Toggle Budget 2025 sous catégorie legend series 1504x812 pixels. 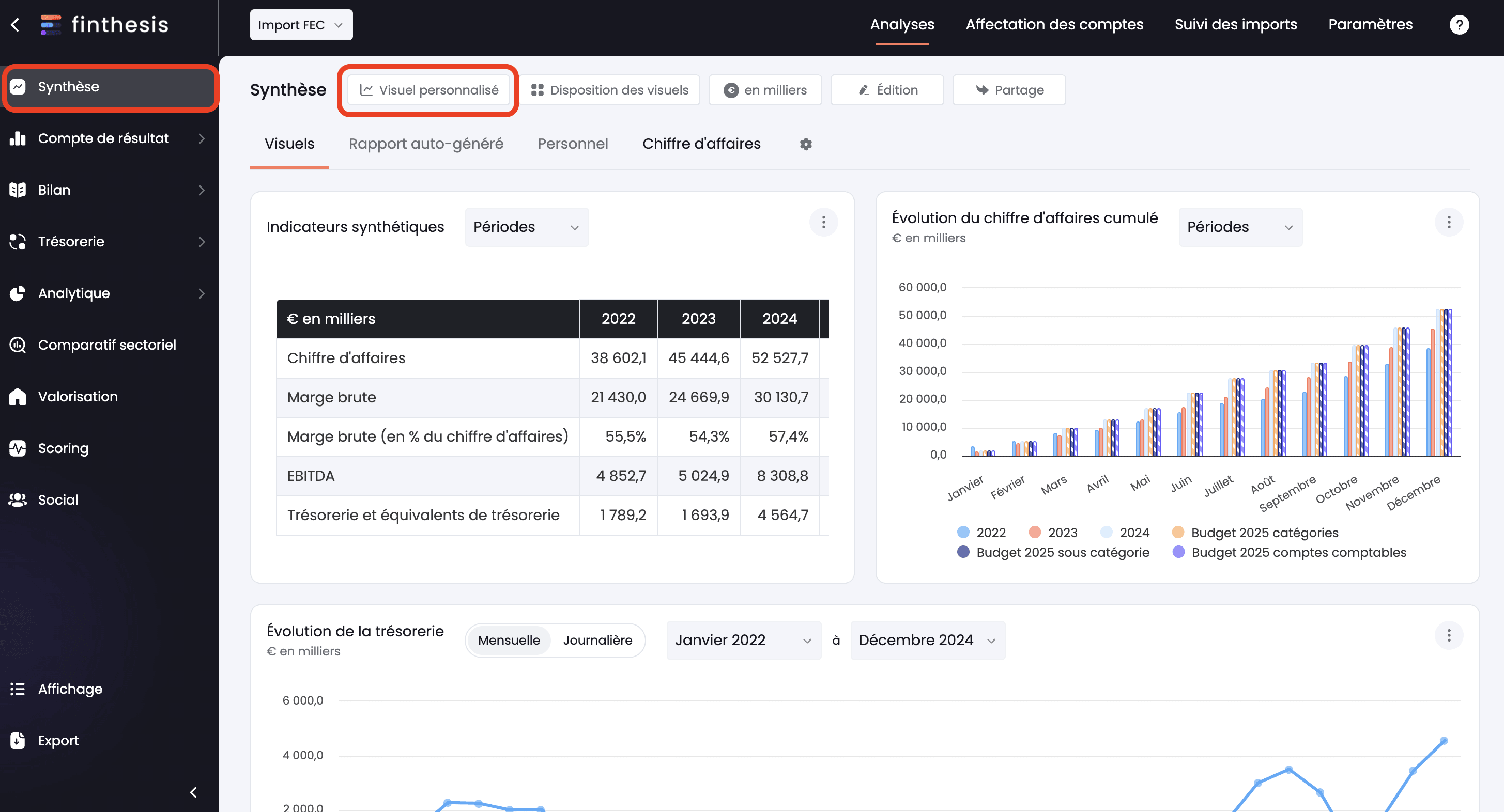pos(1053,552)
